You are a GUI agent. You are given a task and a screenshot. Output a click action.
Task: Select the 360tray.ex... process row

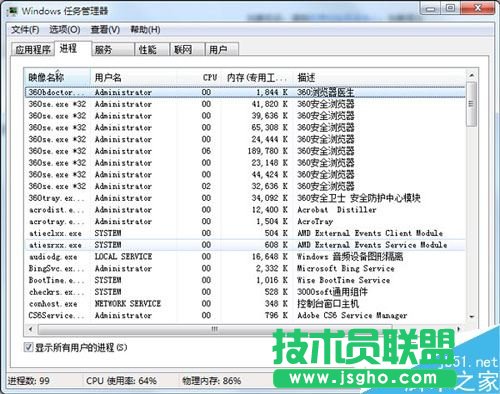point(245,198)
